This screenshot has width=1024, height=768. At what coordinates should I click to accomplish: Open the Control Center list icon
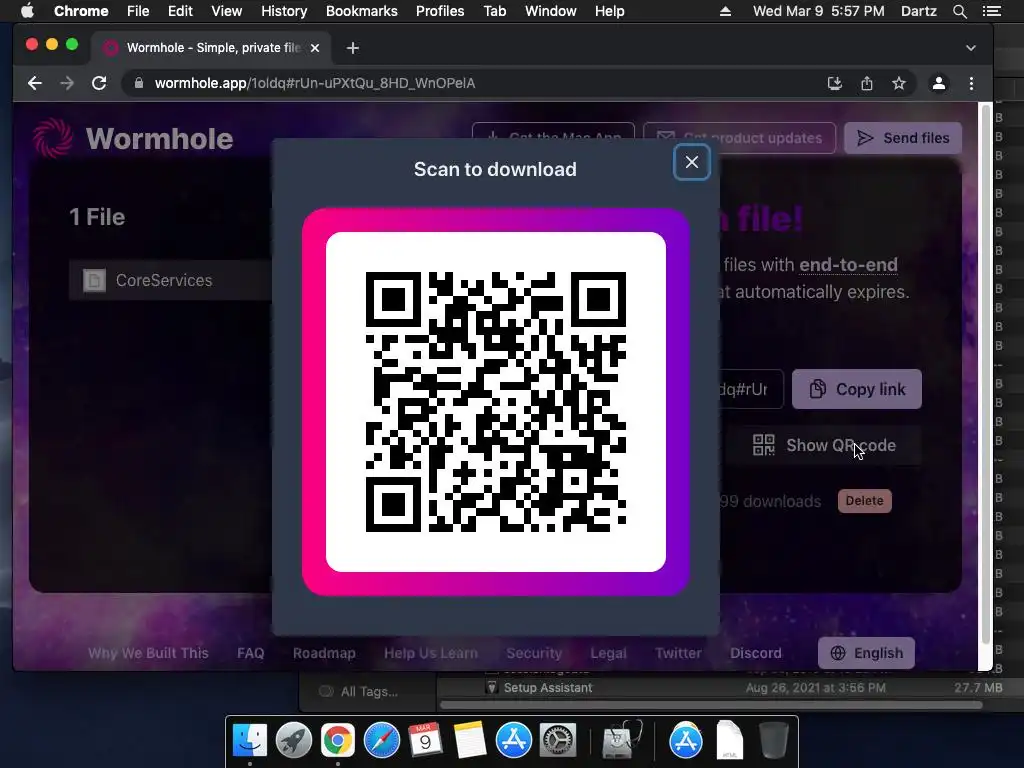(992, 11)
